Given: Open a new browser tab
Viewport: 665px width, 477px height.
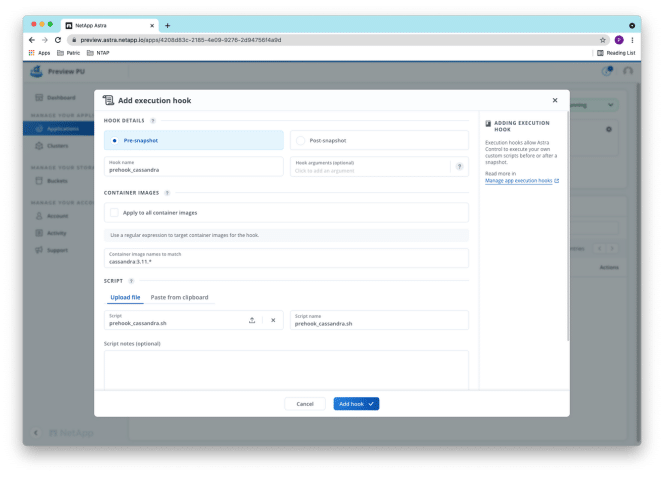Looking at the screenshot, I should [168, 25].
